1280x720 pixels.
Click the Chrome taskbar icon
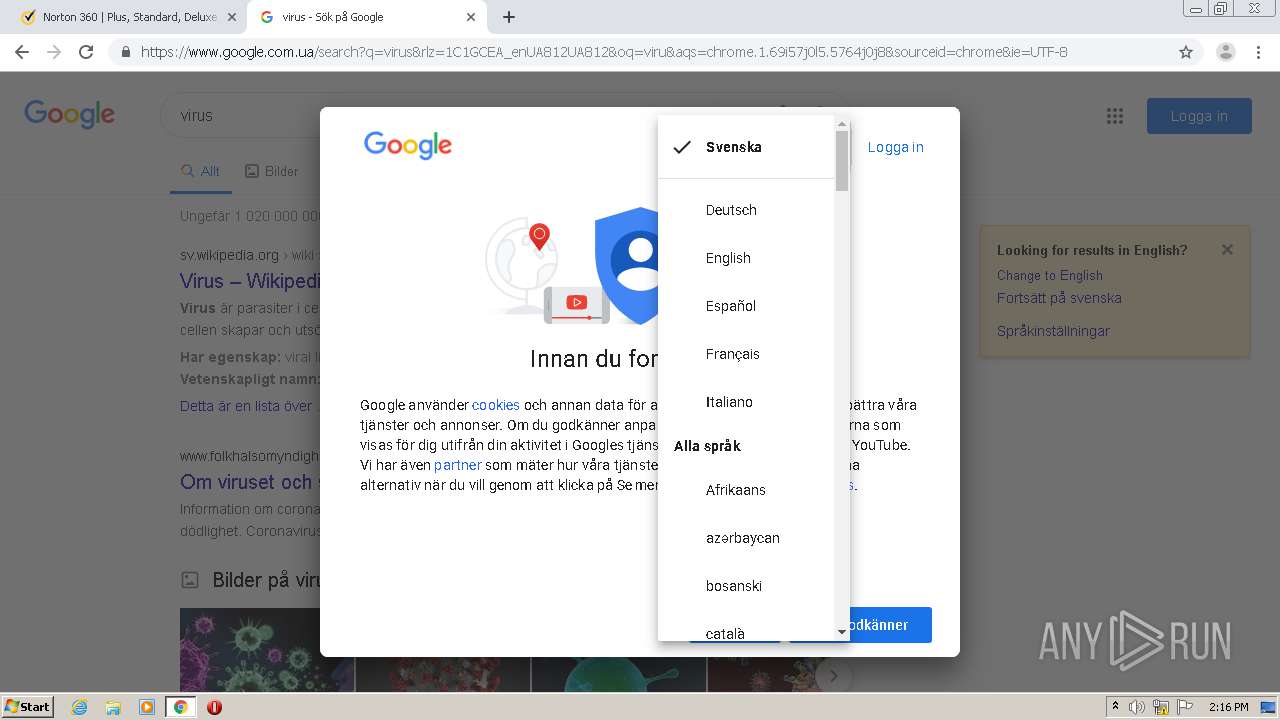180,707
